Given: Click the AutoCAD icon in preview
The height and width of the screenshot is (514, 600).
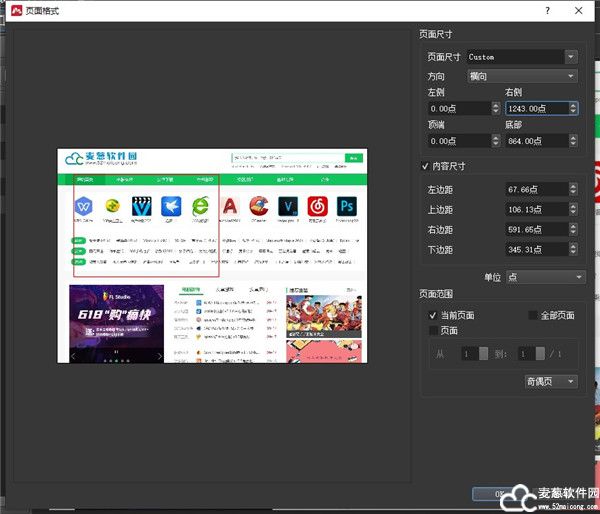Looking at the screenshot, I should click(230, 206).
